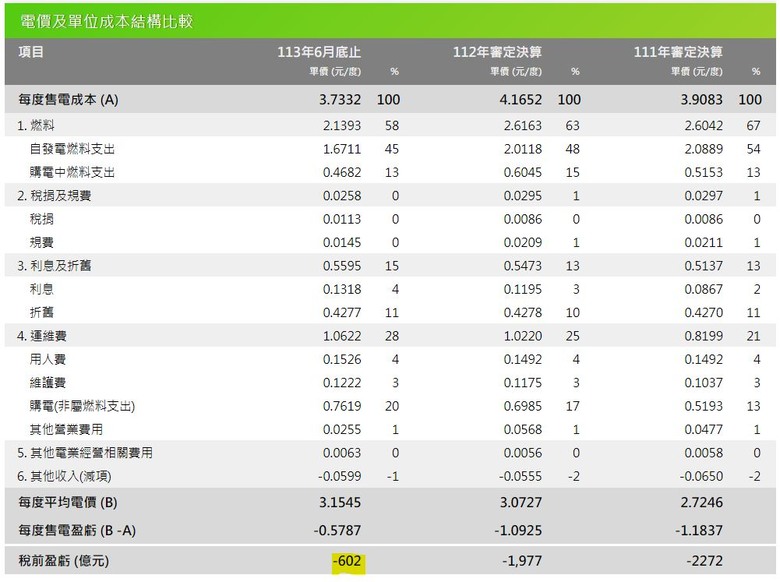Select the row label 1. 燃料

[x=35, y=125]
